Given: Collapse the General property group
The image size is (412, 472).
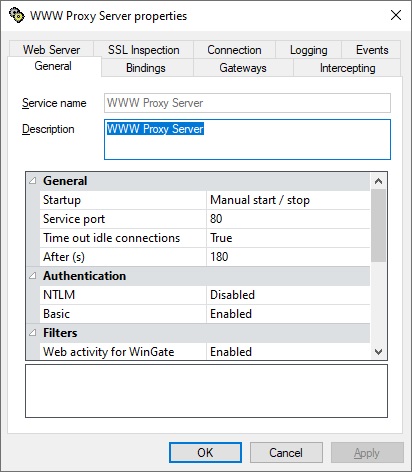Looking at the screenshot, I should 33,181.
